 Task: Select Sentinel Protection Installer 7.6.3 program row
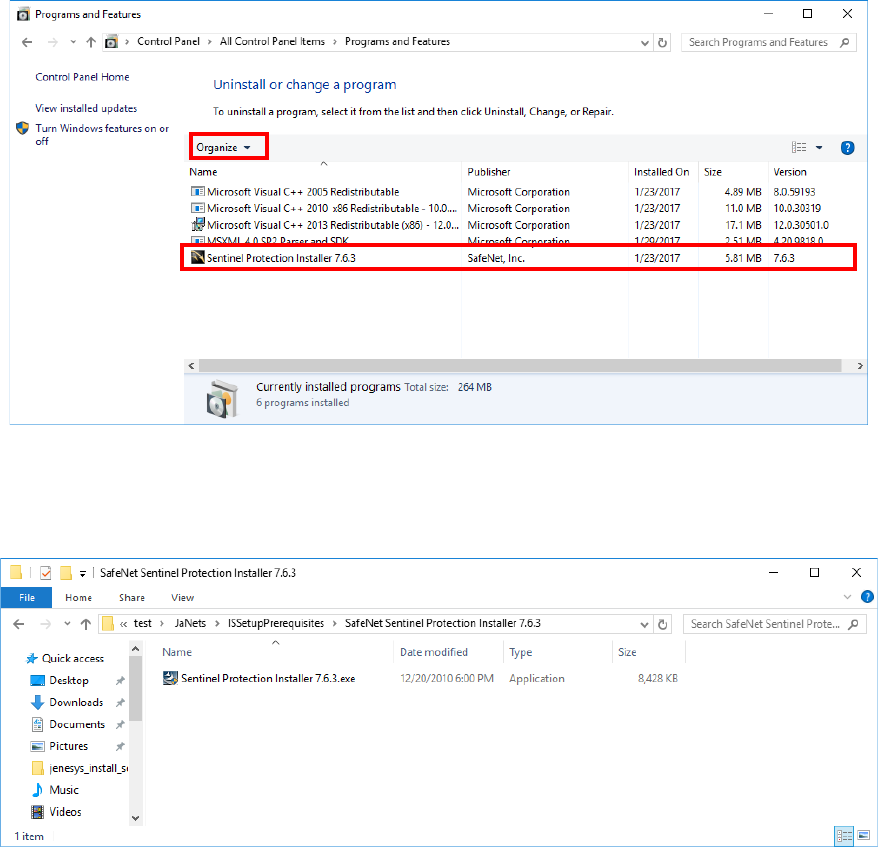click(521, 258)
